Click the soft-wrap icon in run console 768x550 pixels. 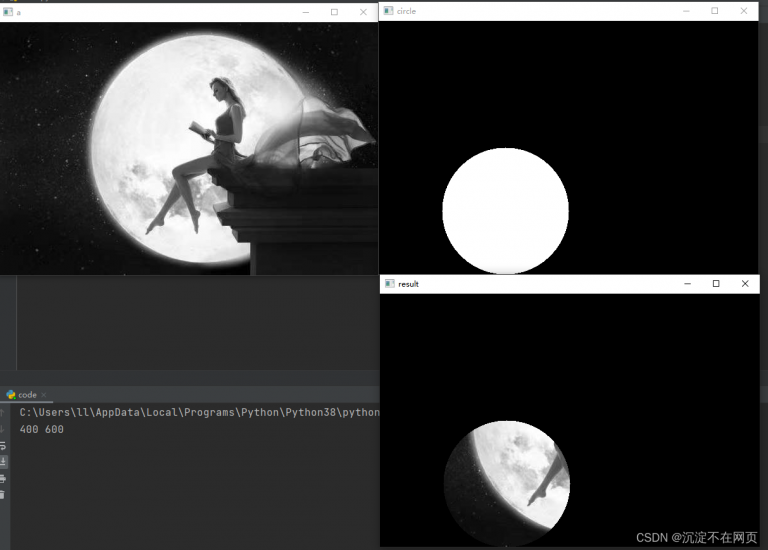[x=3, y=445]
